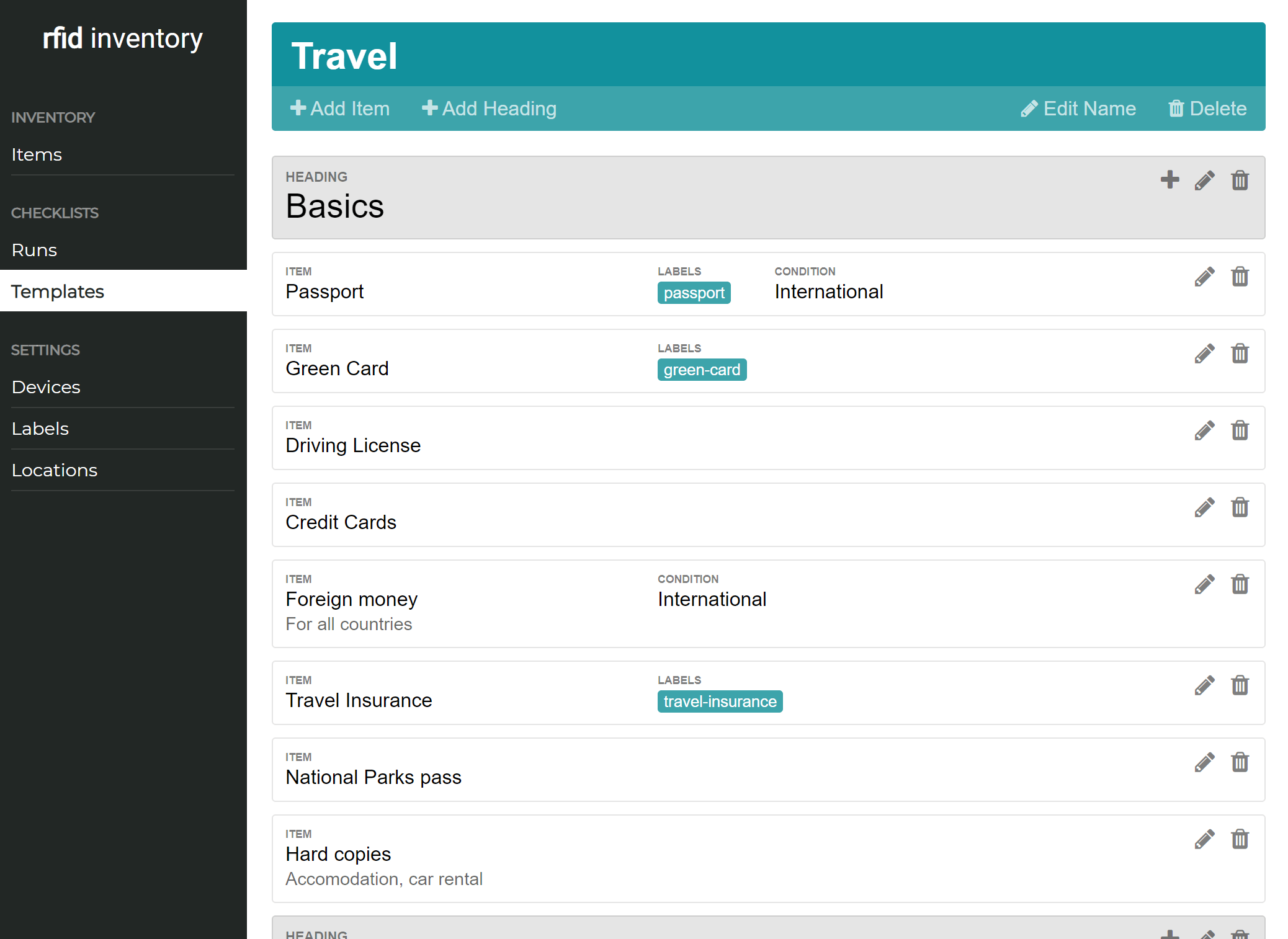Delete the Hard copies item
This screenshot has height=939, width=1288.
click(x=1240, y=839)
